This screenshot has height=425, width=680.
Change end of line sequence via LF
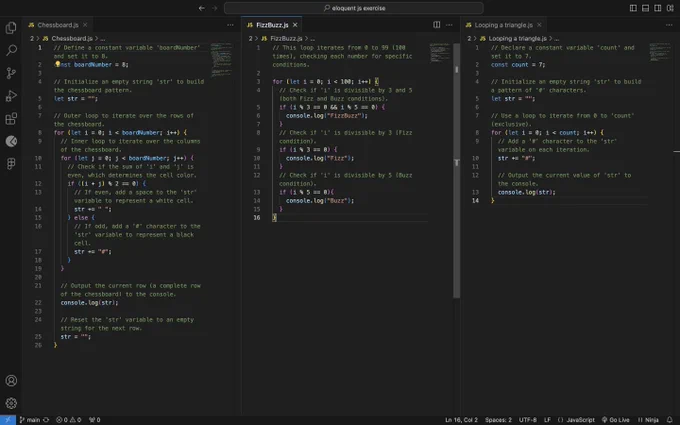[547, 420]
